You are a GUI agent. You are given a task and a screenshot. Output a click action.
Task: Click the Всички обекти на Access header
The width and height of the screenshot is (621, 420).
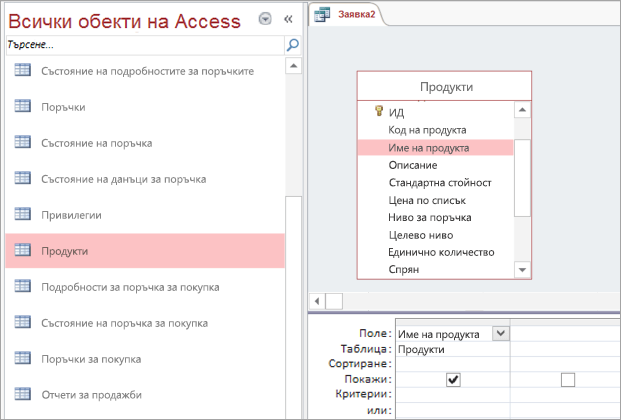pyautogui.click(x=124, y=21)
